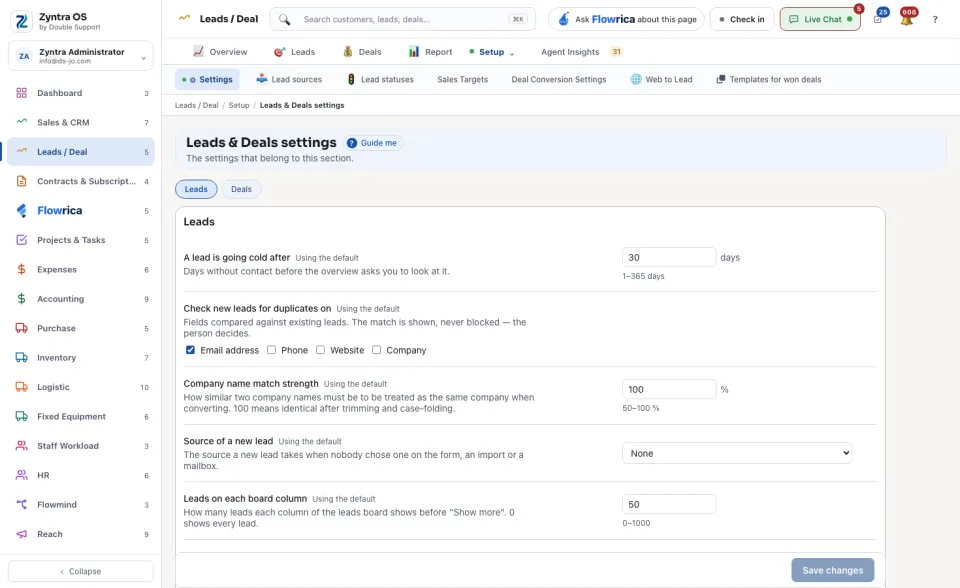This screenshot has width=960, height=588.
Task: Open the Dashboard sidebar icon
Action: (21, 93)
